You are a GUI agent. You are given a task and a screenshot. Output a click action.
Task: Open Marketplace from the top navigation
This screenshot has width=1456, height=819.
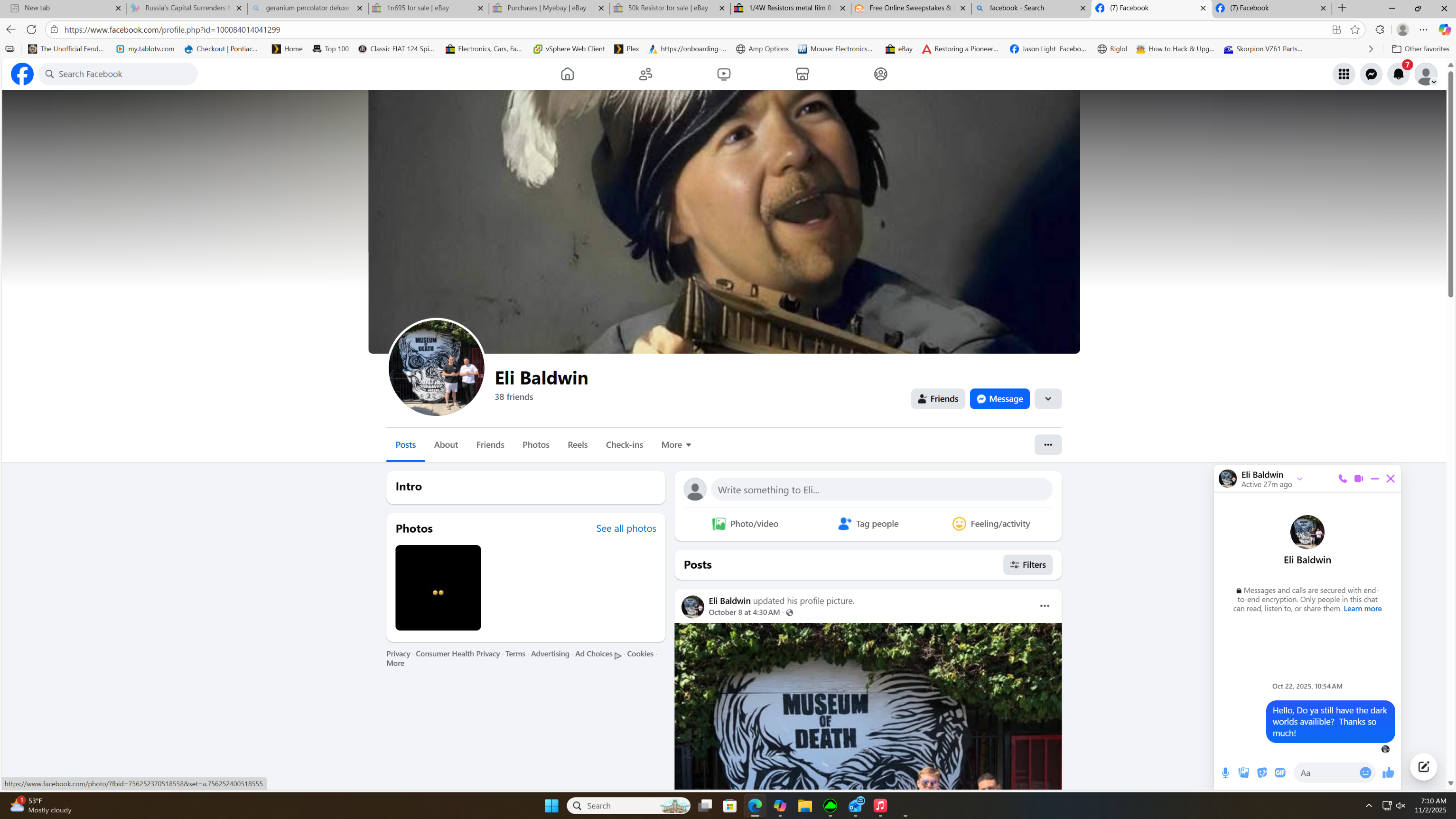pyautogui.click(x=802, y=74)
